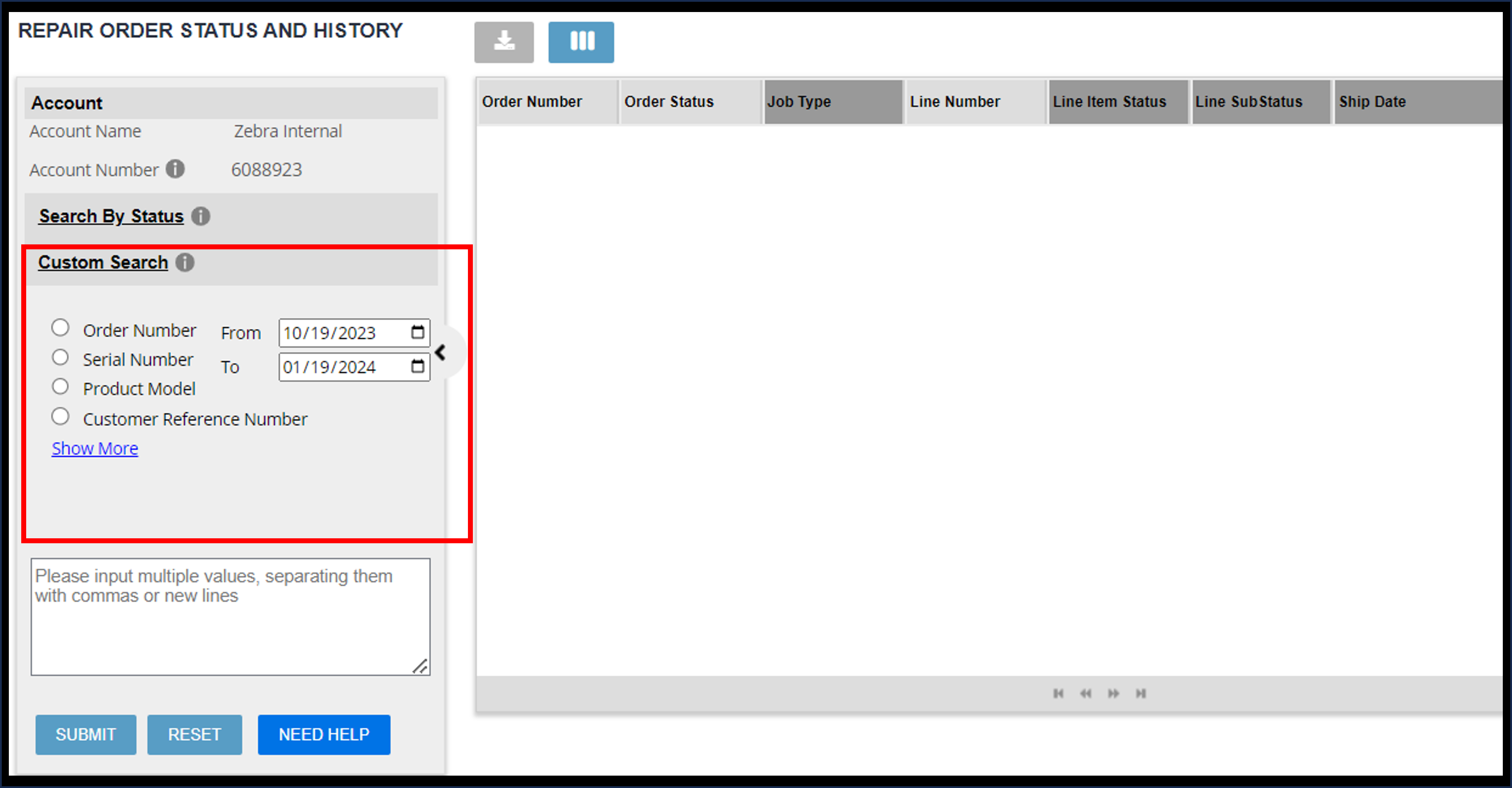This screenshot has height=788, width=1512.
Task: Sort by Job Type column header
Action: pos(833,102)
